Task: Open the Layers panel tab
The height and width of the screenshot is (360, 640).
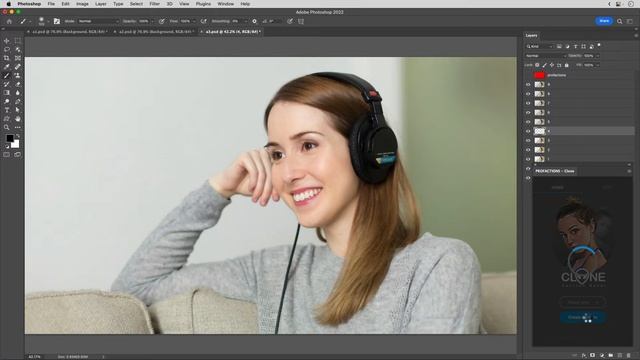Action: (x=531, y=36)
